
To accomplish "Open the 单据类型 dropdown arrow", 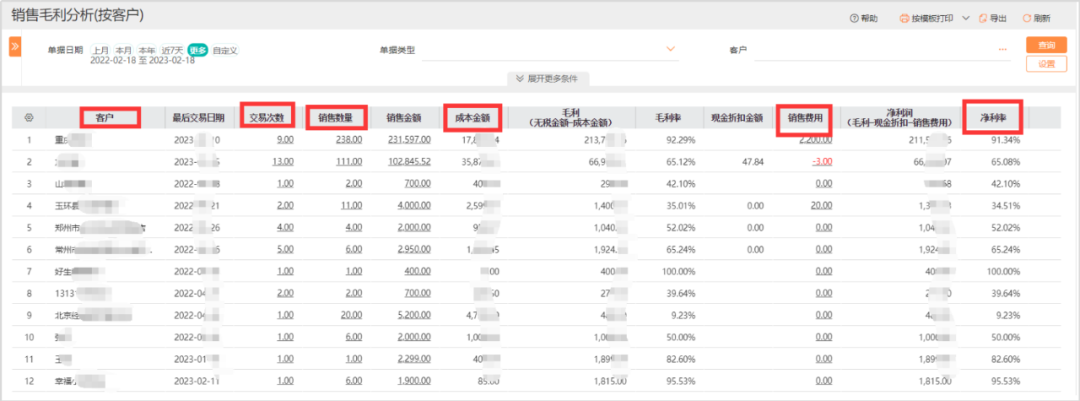I will pyautogui.click(x=670, y=50).
